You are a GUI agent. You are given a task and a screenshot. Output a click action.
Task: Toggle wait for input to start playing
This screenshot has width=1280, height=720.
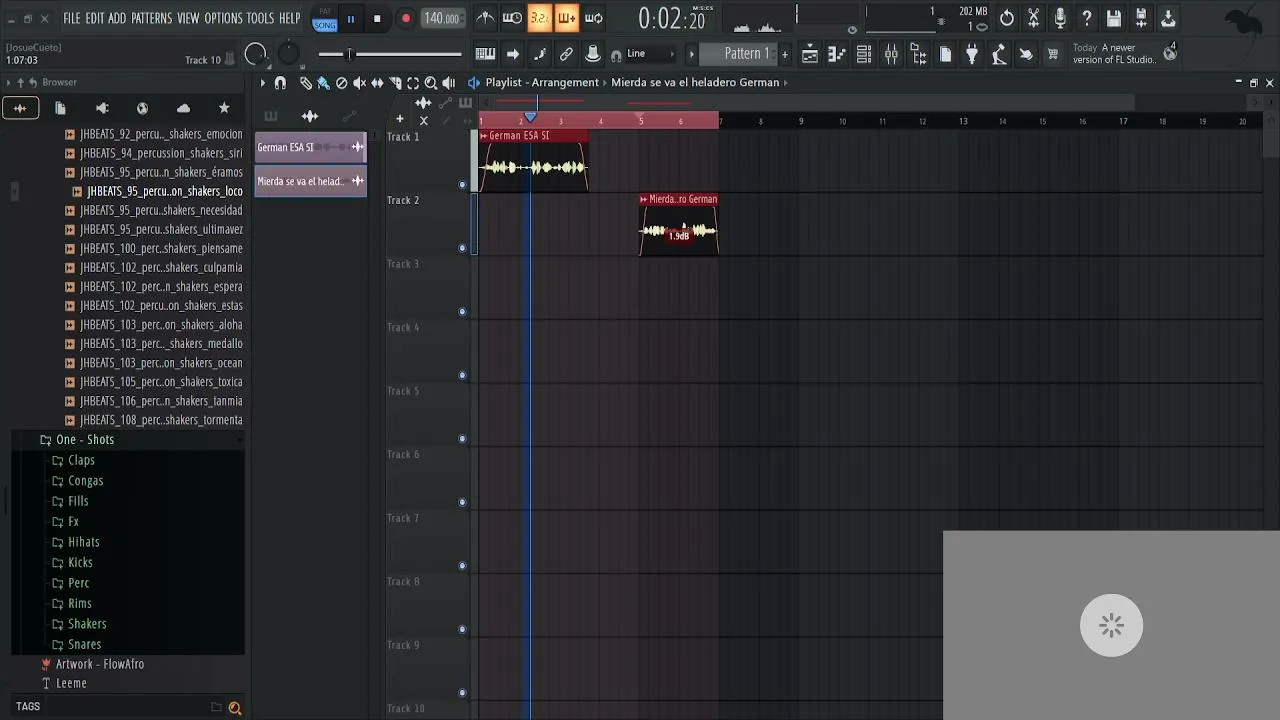(512, 18)
